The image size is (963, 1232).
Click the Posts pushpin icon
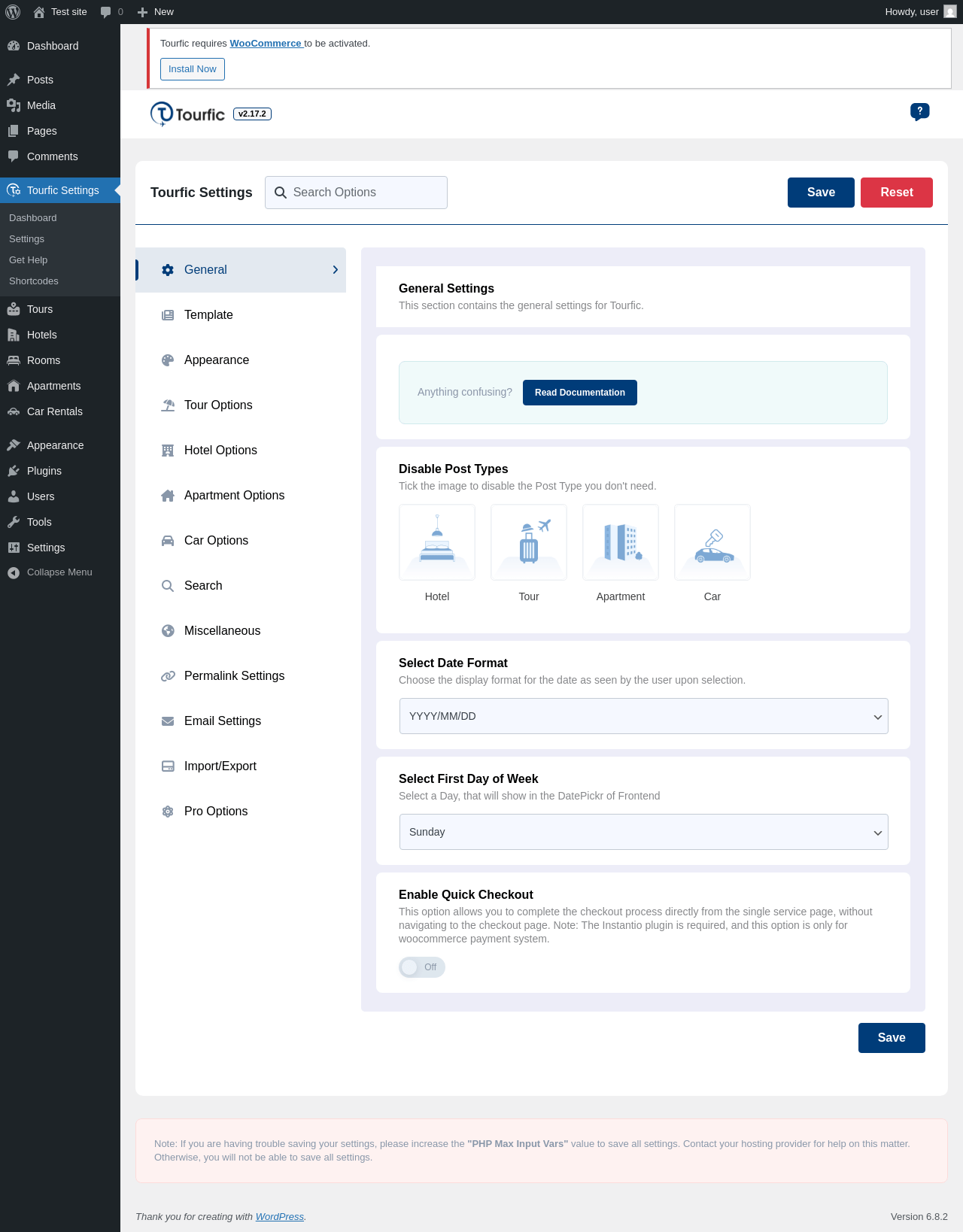tap(14, 80)
